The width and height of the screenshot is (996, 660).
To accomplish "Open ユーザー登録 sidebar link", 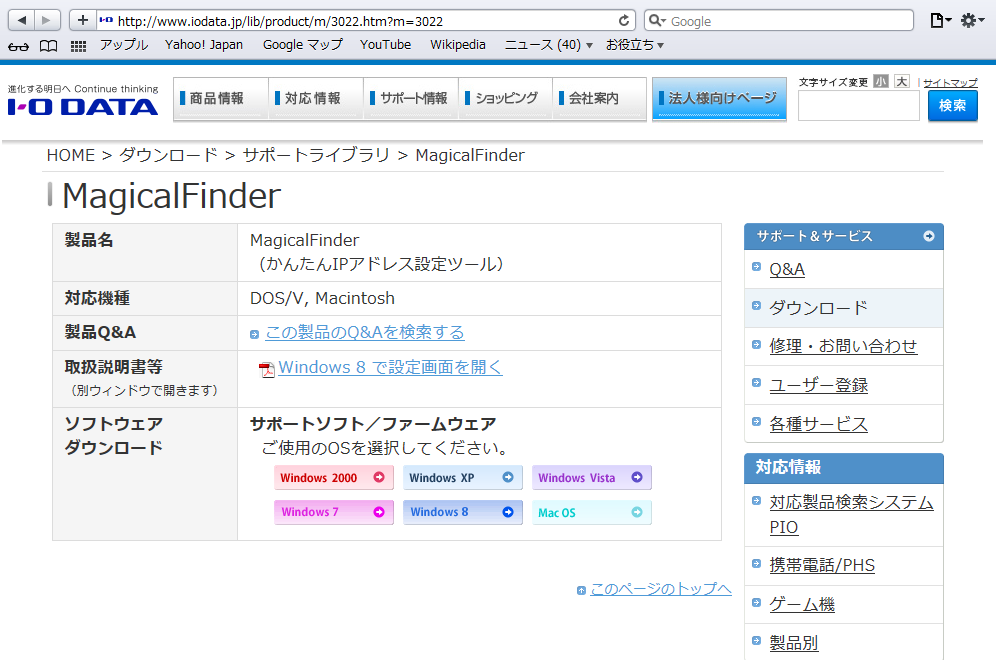I will pos(818,385).
